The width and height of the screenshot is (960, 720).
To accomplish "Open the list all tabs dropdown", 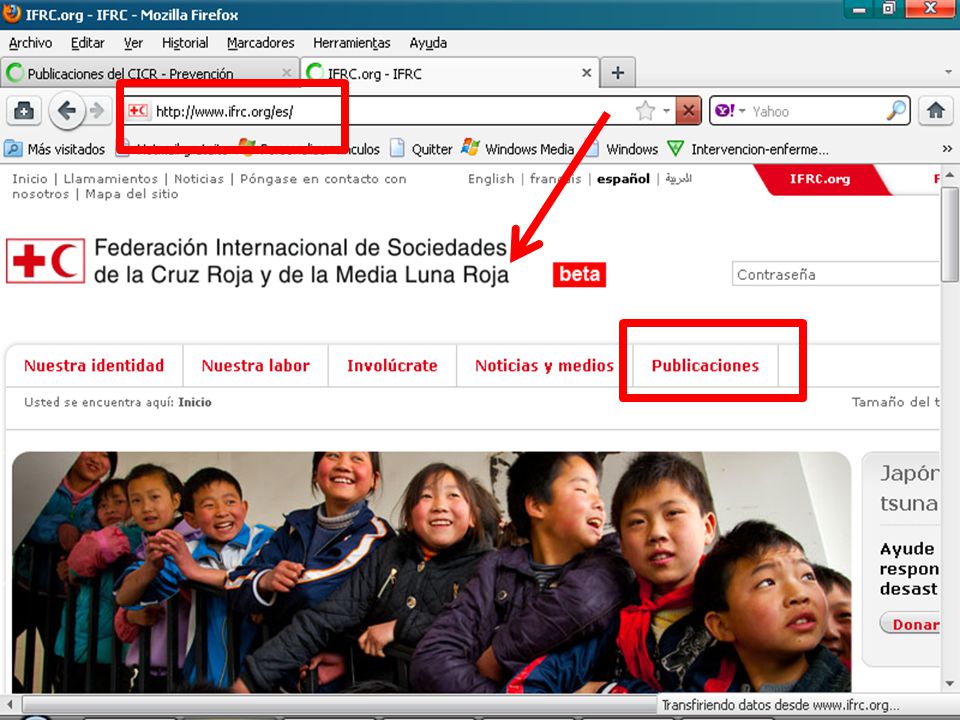I will coord(948,72).
